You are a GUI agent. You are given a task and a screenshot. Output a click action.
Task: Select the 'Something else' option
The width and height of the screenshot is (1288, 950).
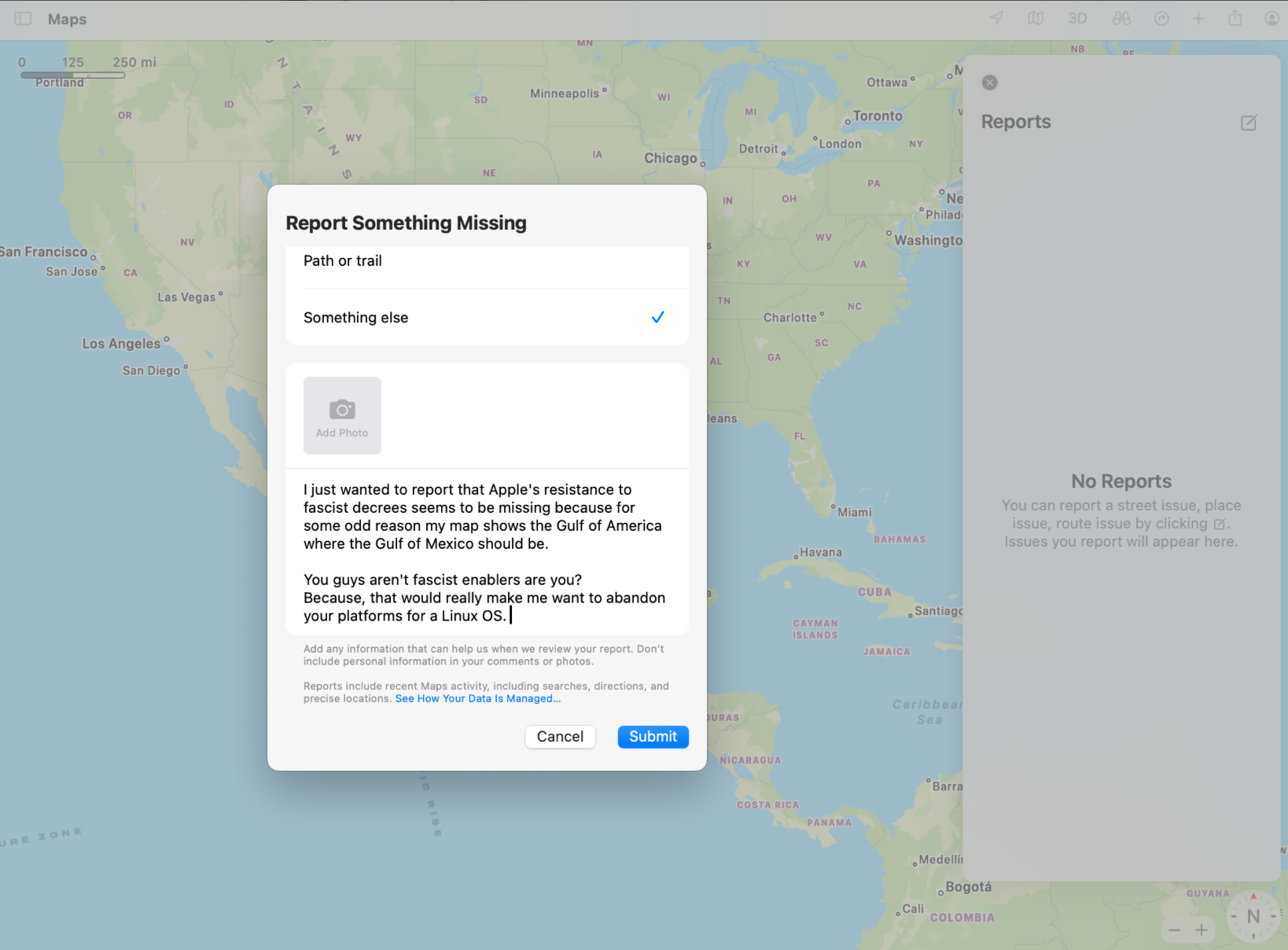tap(487, 318)
